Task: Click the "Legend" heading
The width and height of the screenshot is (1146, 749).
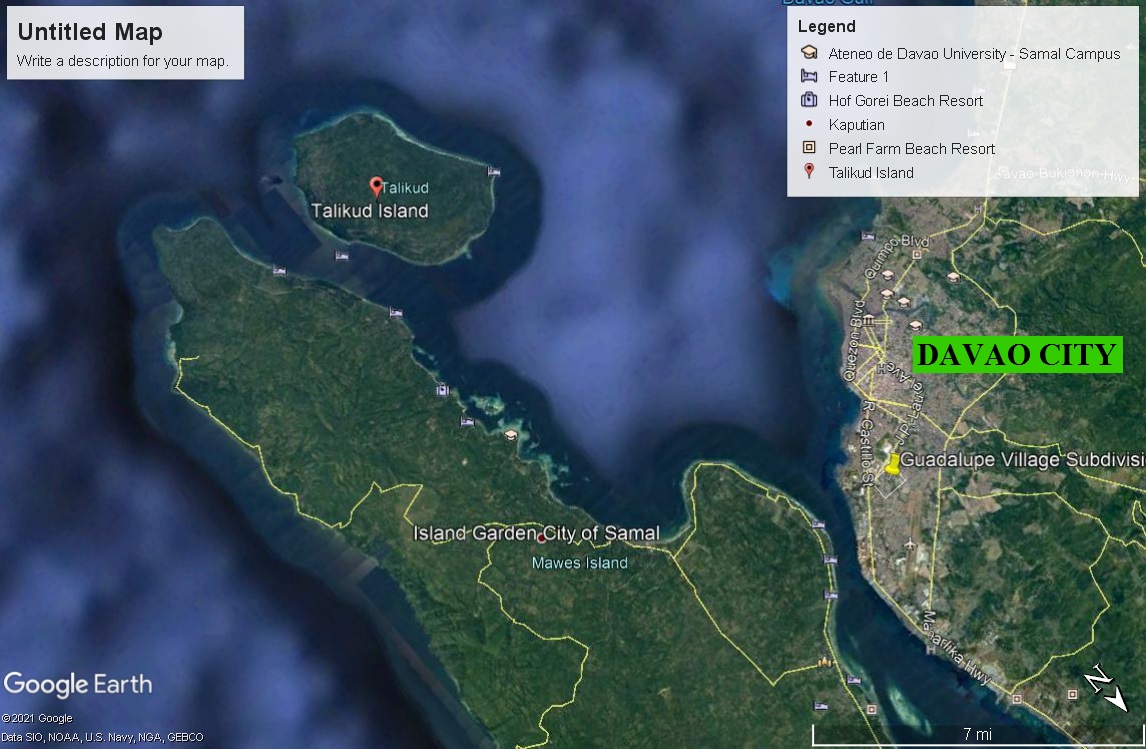Action: coord(827,27)
